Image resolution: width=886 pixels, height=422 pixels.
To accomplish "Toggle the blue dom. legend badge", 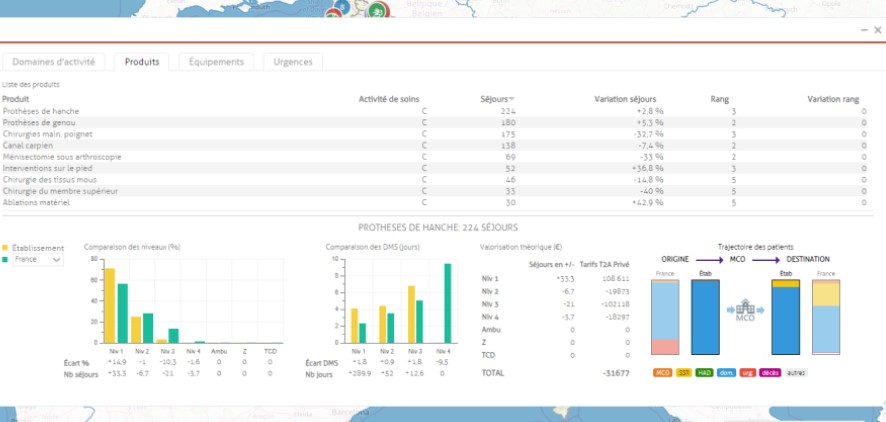I will (724, 373).
